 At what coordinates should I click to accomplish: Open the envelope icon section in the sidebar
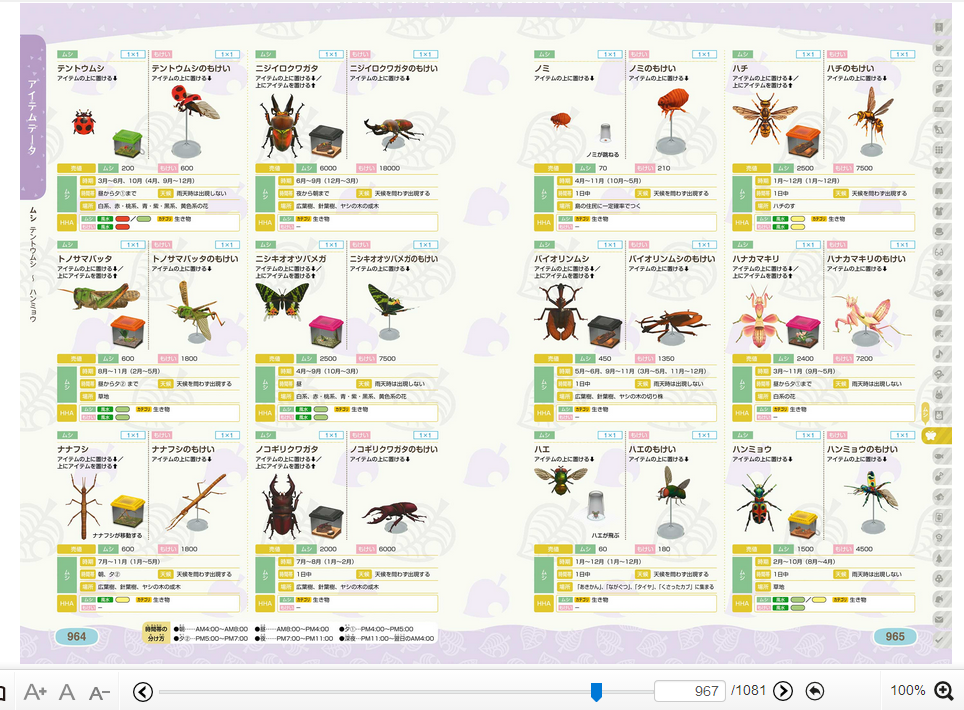(940, 619)
